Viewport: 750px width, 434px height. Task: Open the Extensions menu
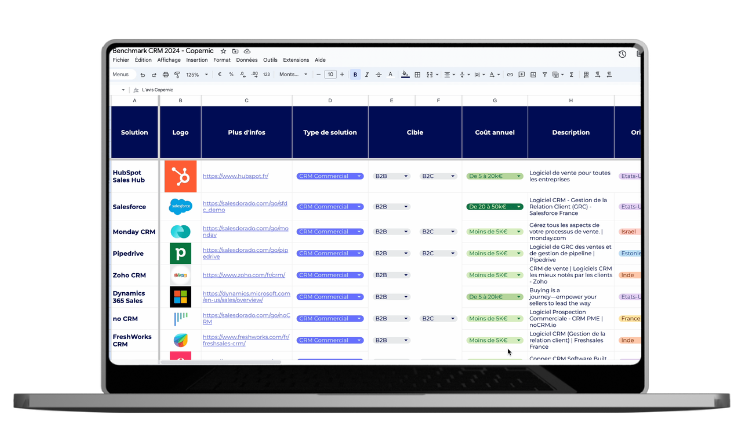click(296, 60)
